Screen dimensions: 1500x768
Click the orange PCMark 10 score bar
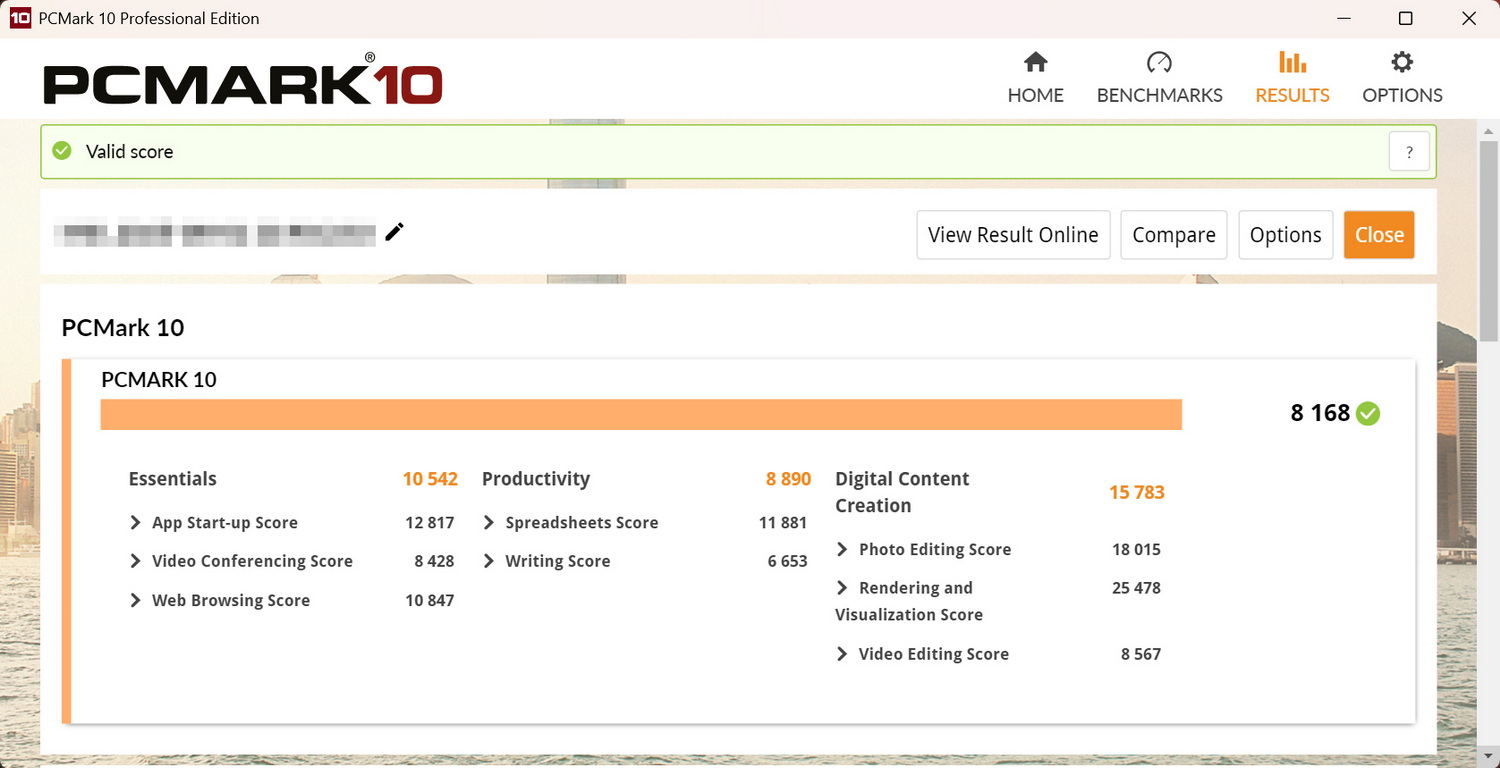click(641, 414)
